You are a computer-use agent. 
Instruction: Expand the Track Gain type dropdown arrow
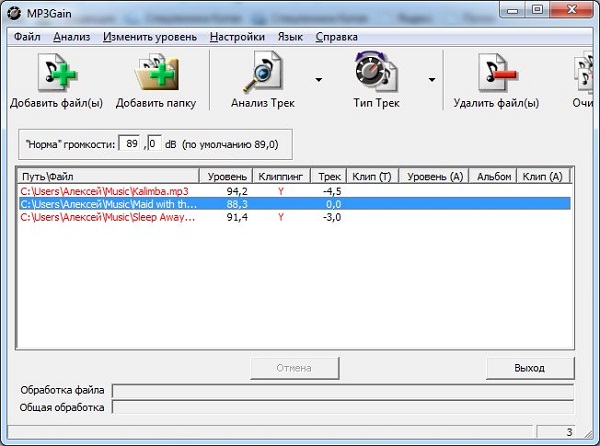tap(431, 79)
